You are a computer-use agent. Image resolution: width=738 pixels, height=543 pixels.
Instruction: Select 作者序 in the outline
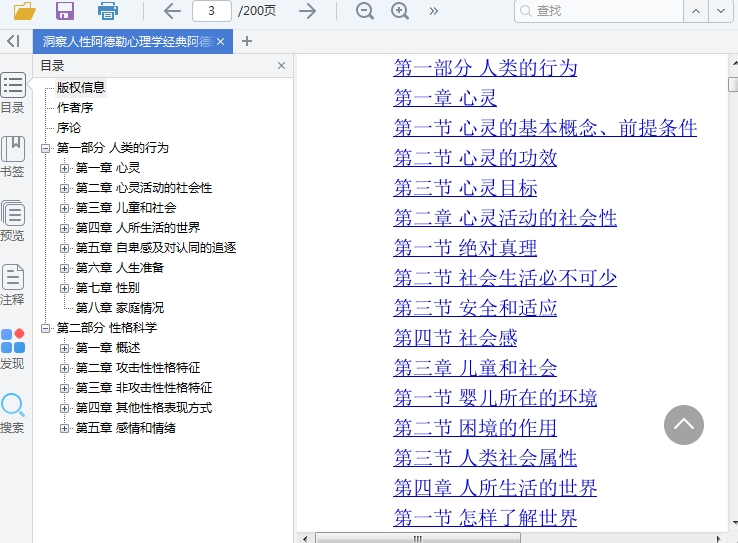75,108
